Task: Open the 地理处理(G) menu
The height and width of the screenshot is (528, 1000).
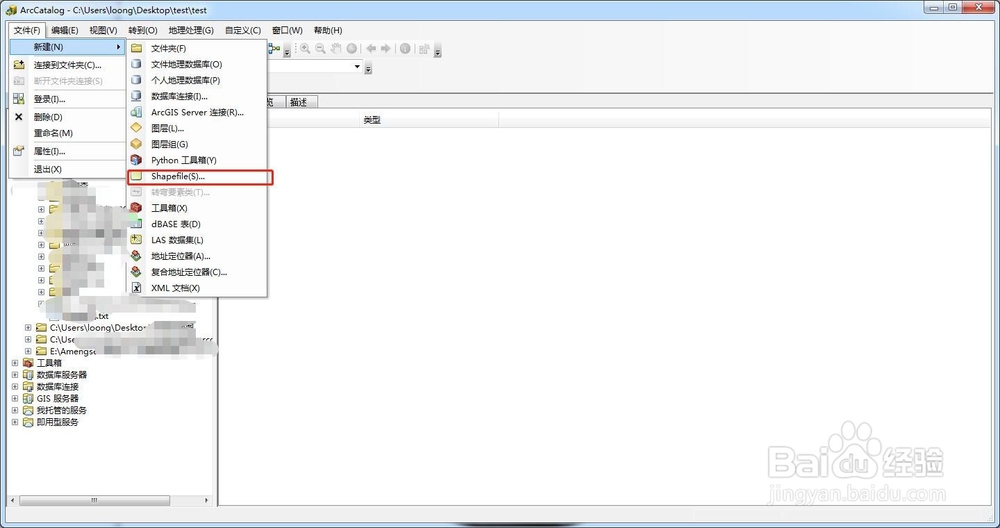Action: coord(191,30)
